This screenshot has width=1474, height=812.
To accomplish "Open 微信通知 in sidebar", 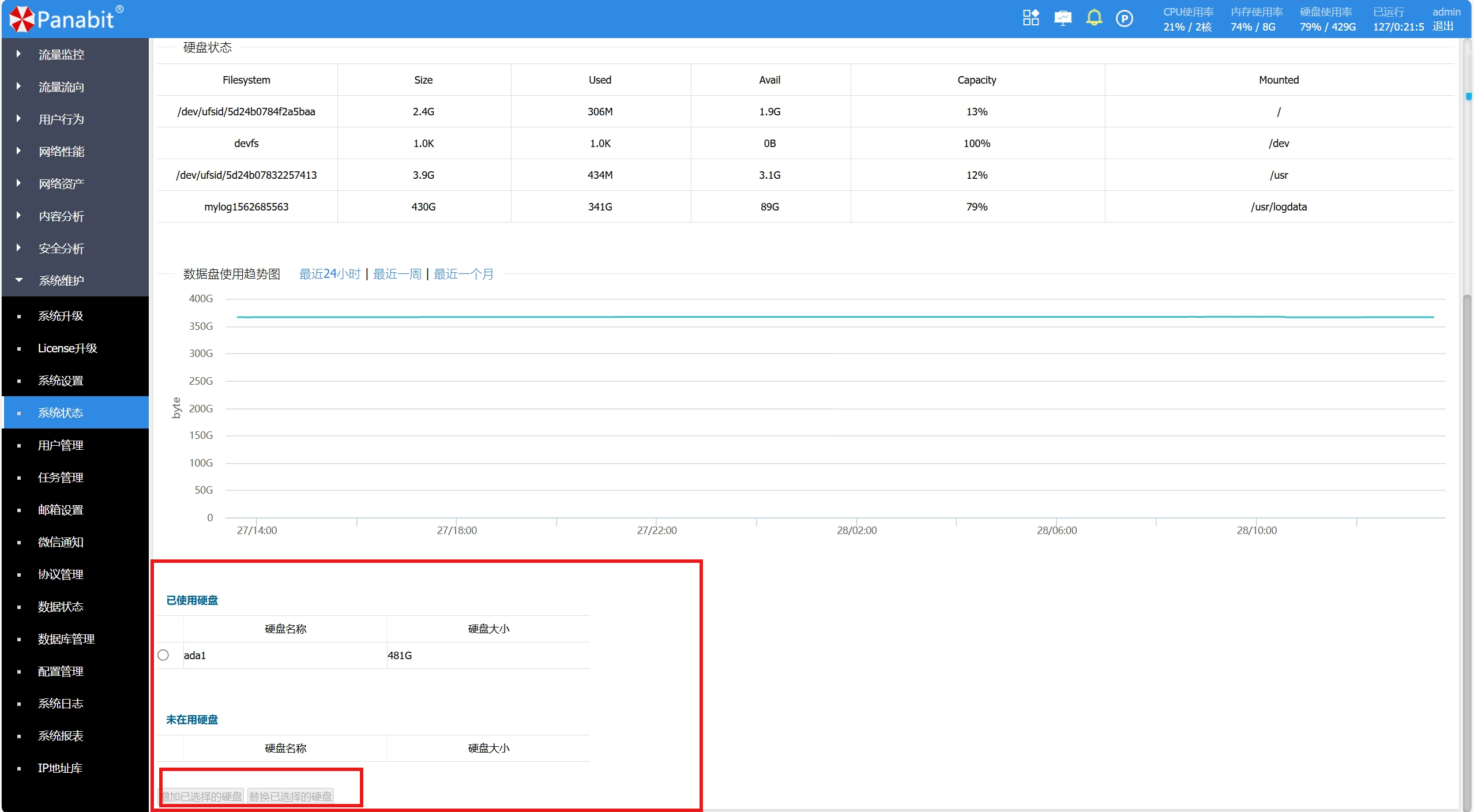I will [75, 542].
